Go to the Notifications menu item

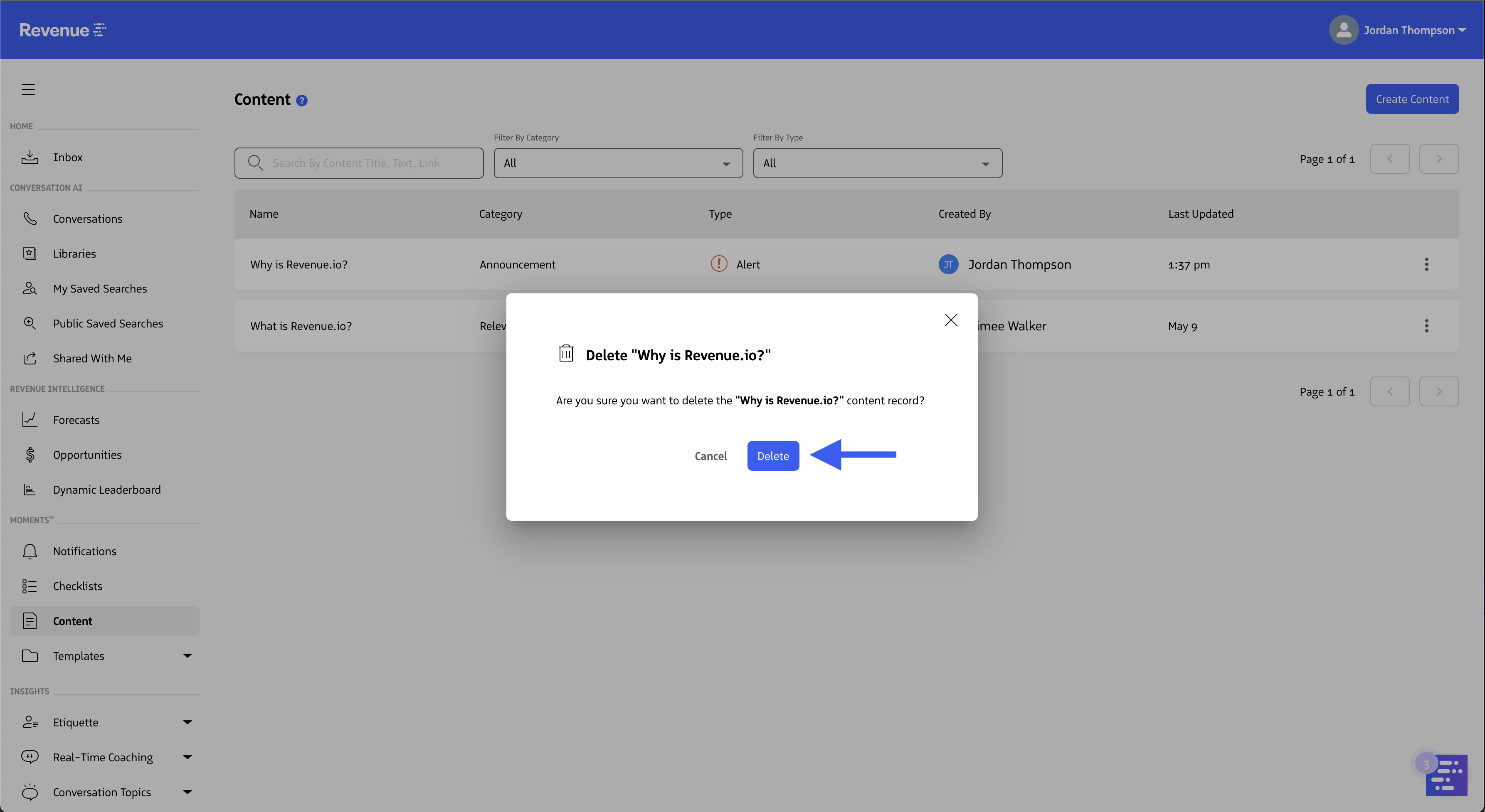[x=104, y=551]
